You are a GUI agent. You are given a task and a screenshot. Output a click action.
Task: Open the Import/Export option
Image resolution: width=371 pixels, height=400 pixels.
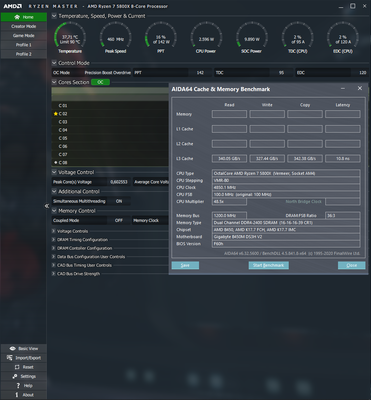click(x=24, y=358)
